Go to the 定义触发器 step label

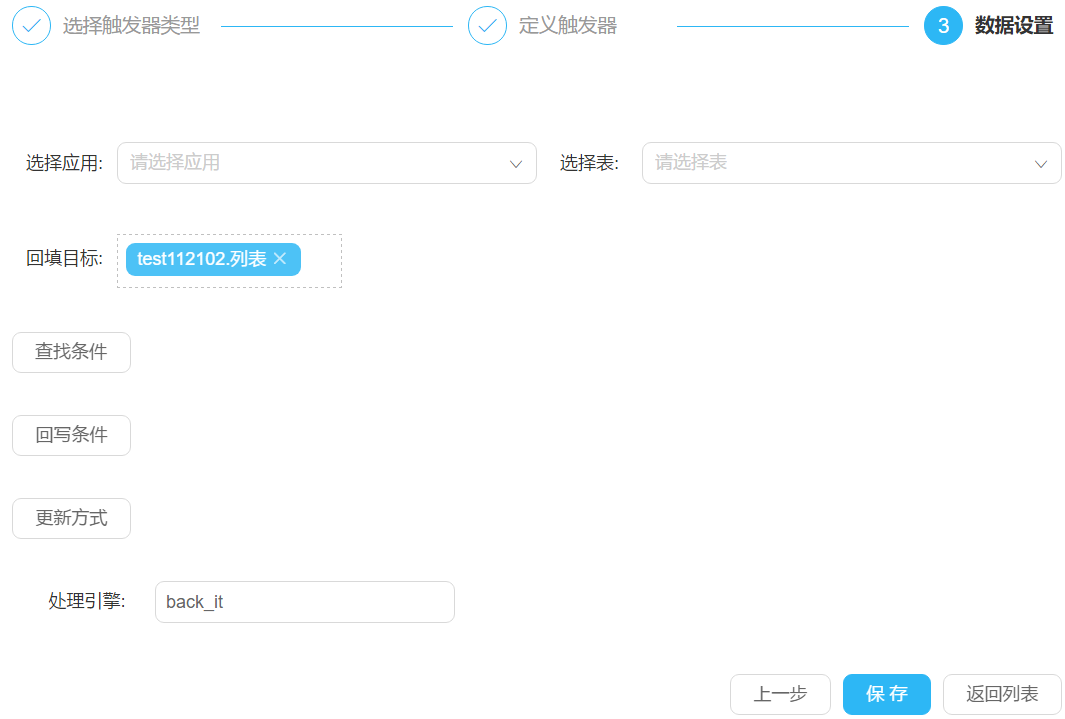568,26
